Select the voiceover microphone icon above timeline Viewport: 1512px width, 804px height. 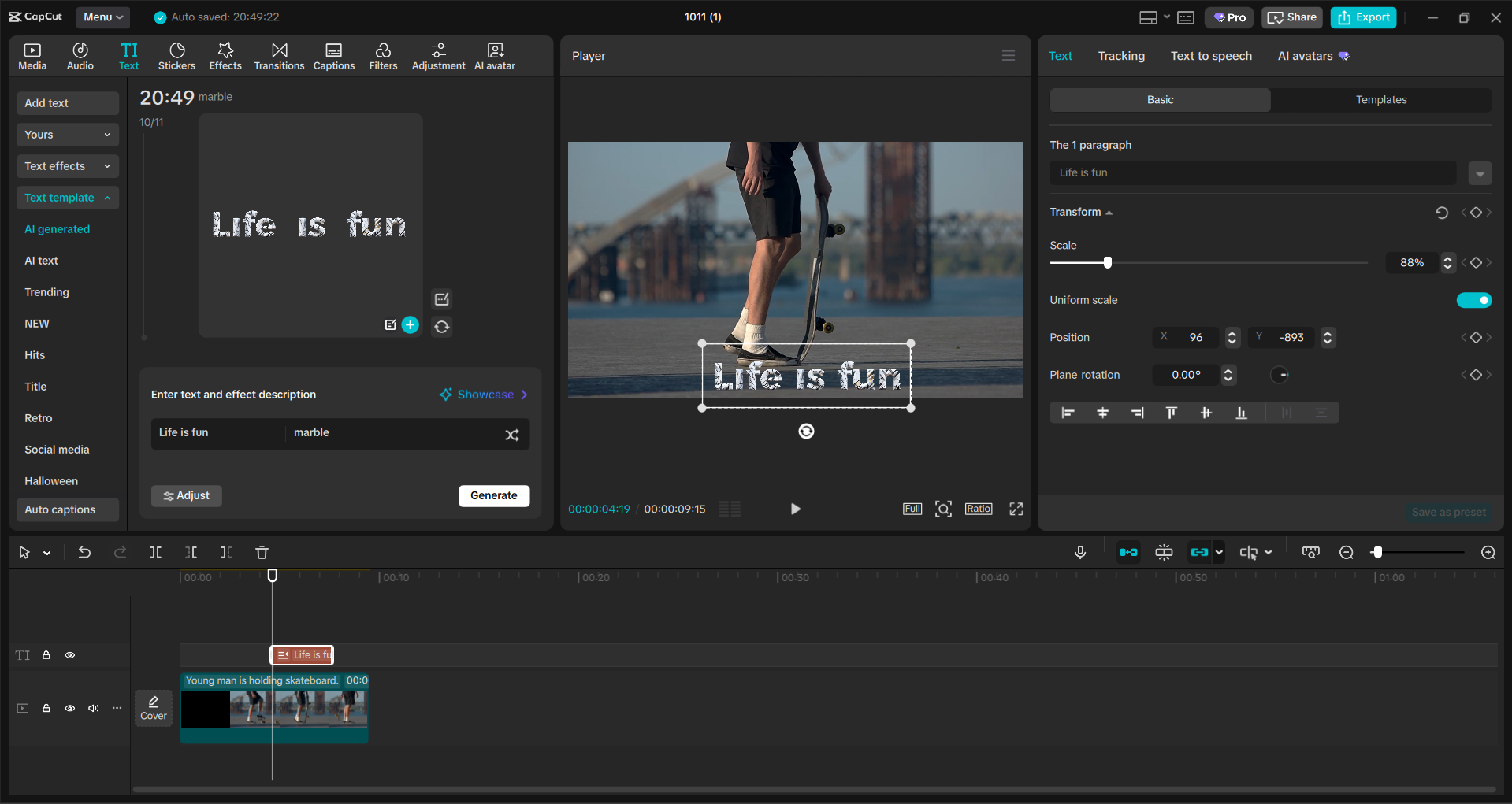tap(1080, 552)
